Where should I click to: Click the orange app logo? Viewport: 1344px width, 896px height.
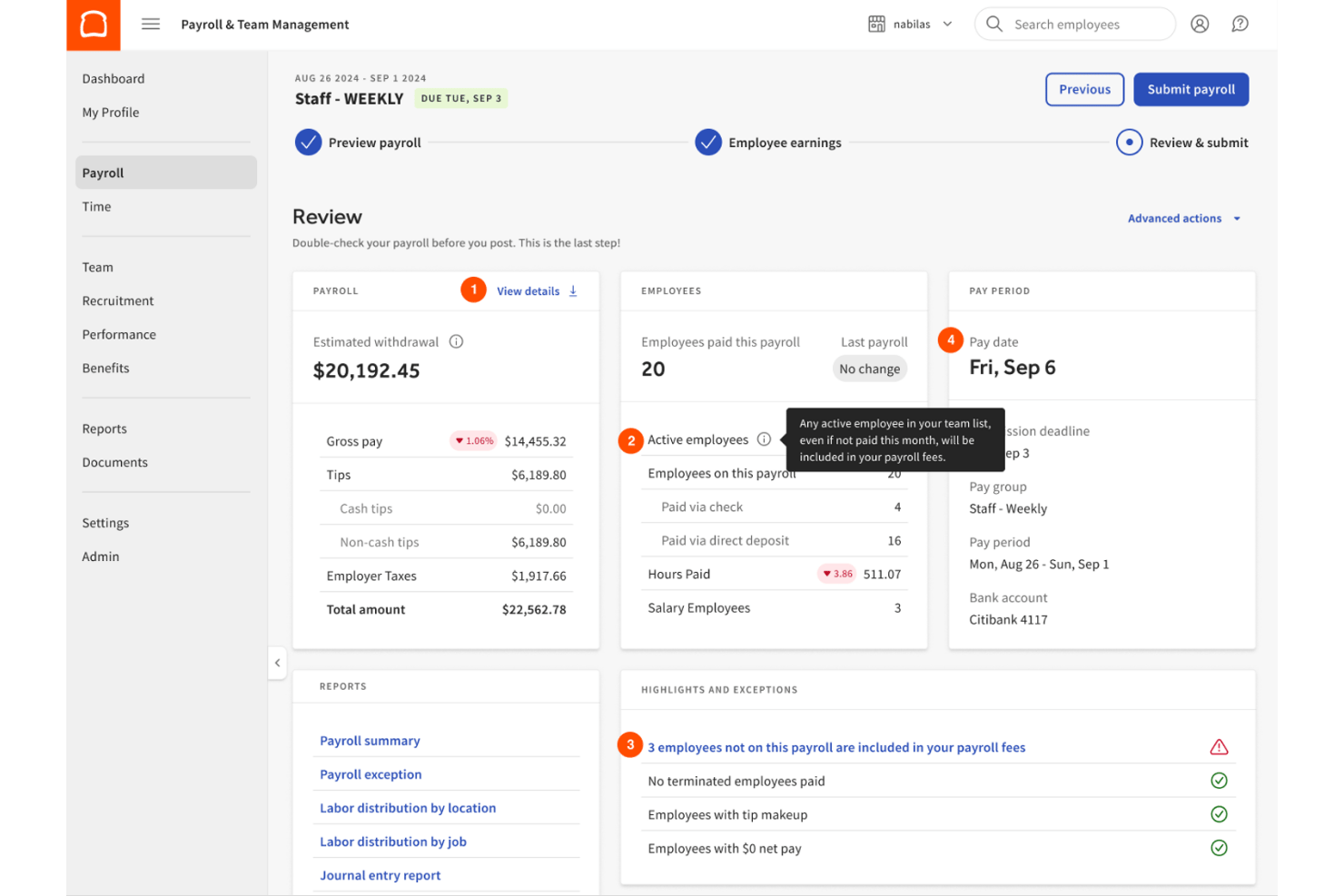[94, 25]
